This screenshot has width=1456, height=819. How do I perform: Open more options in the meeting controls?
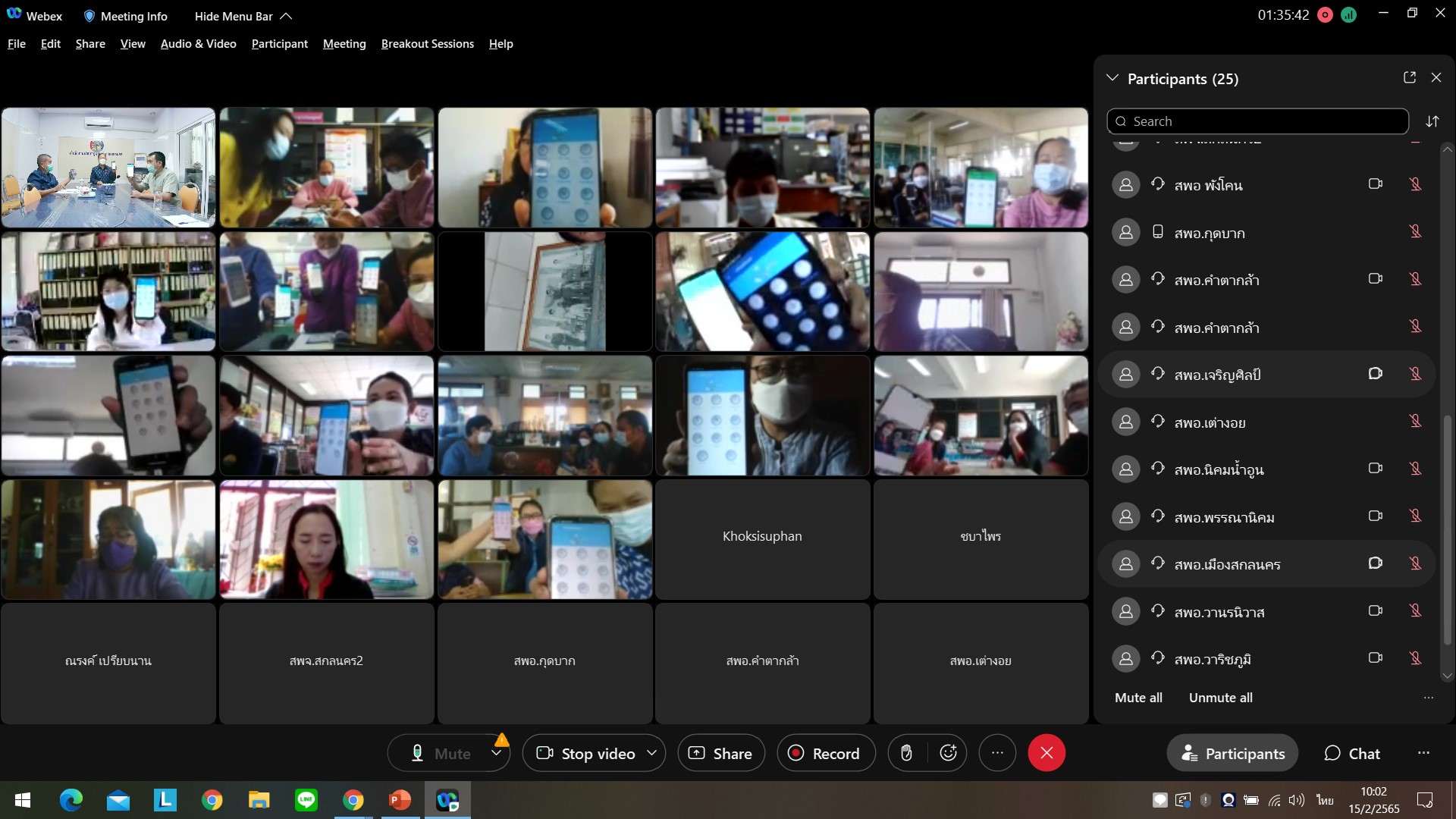[997, 753]
